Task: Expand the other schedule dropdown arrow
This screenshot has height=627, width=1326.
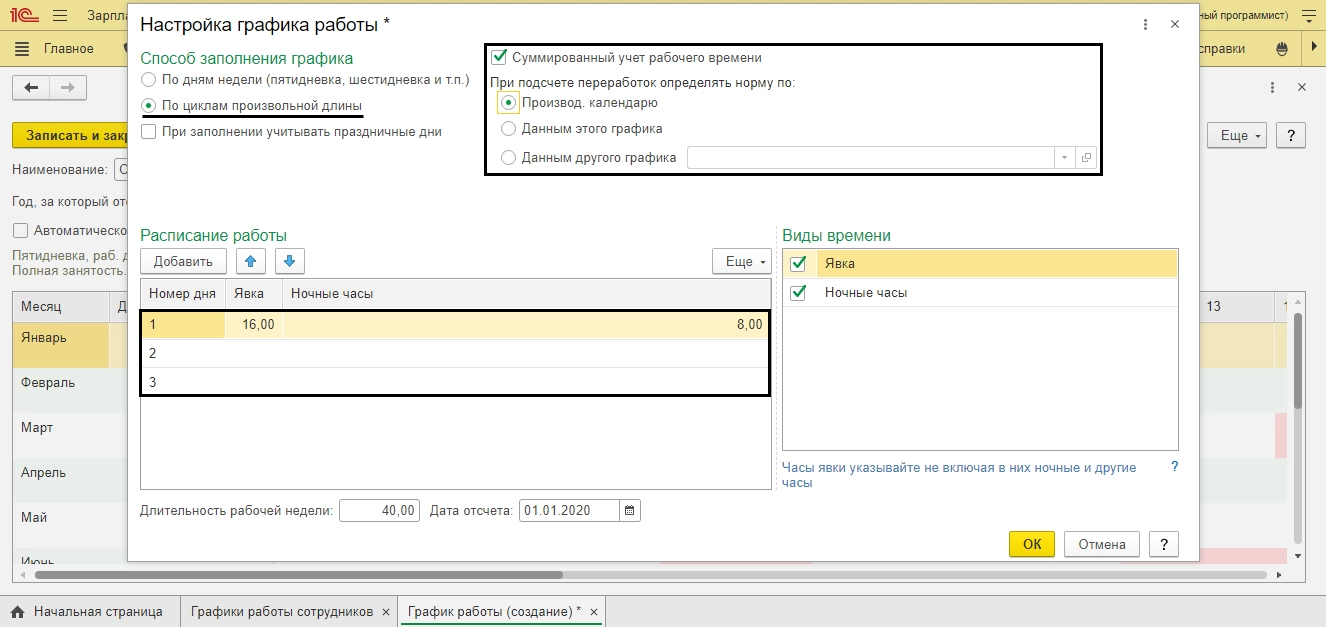Action: tap(1065, 158)
